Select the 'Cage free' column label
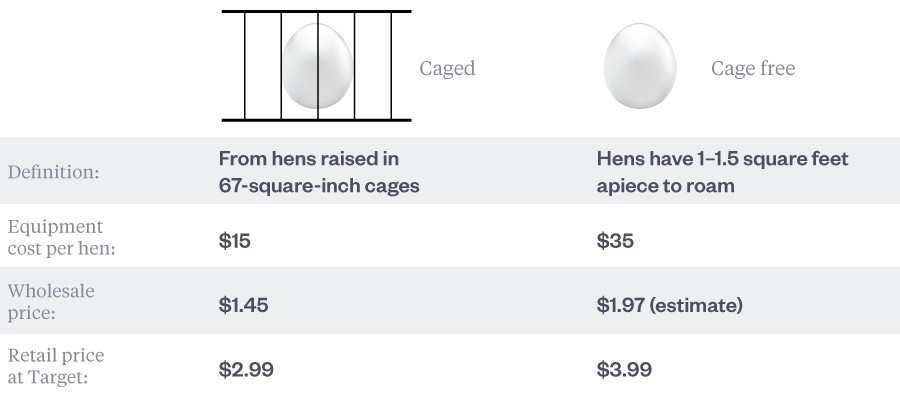Viewport: 900px width, 397px height. point(753,68)
